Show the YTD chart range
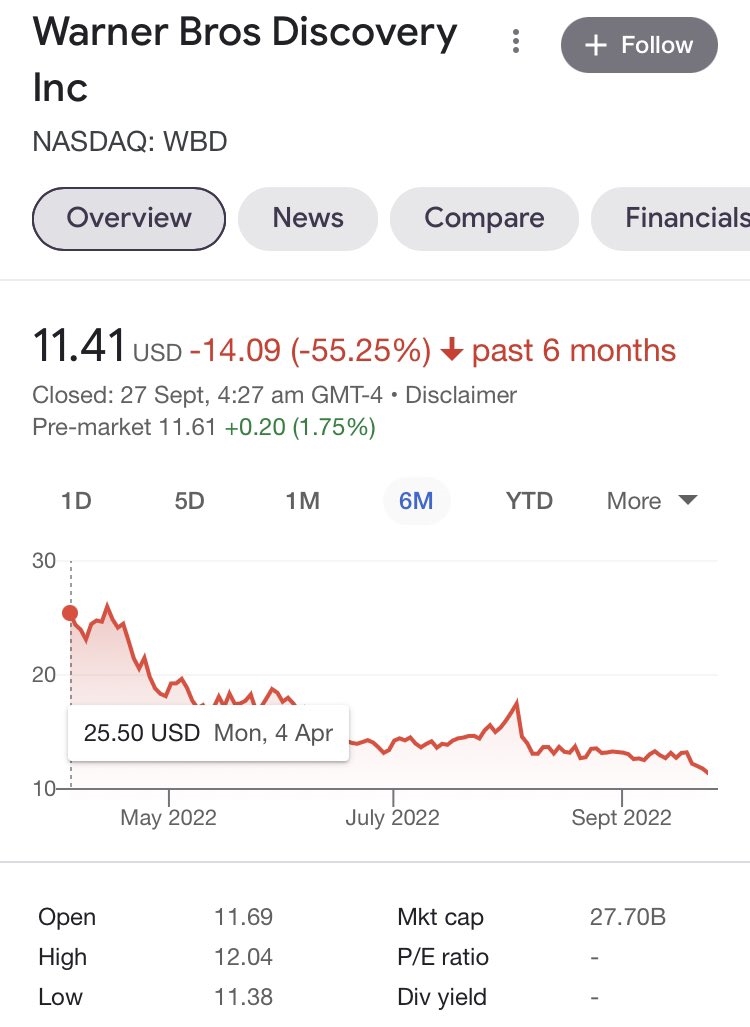Viewport: 750px width, 1027px height. (529, 501)
